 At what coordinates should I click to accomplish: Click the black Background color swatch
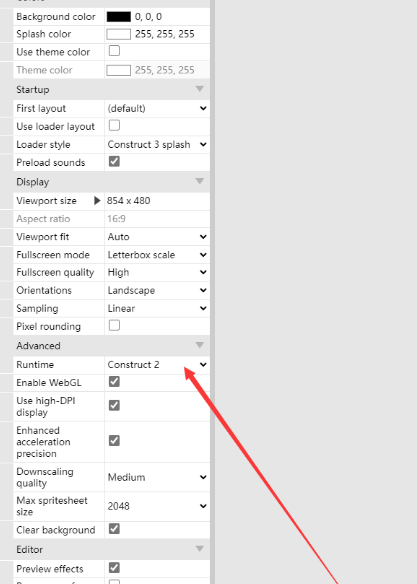pyautogui.click(x=119, y=17)
